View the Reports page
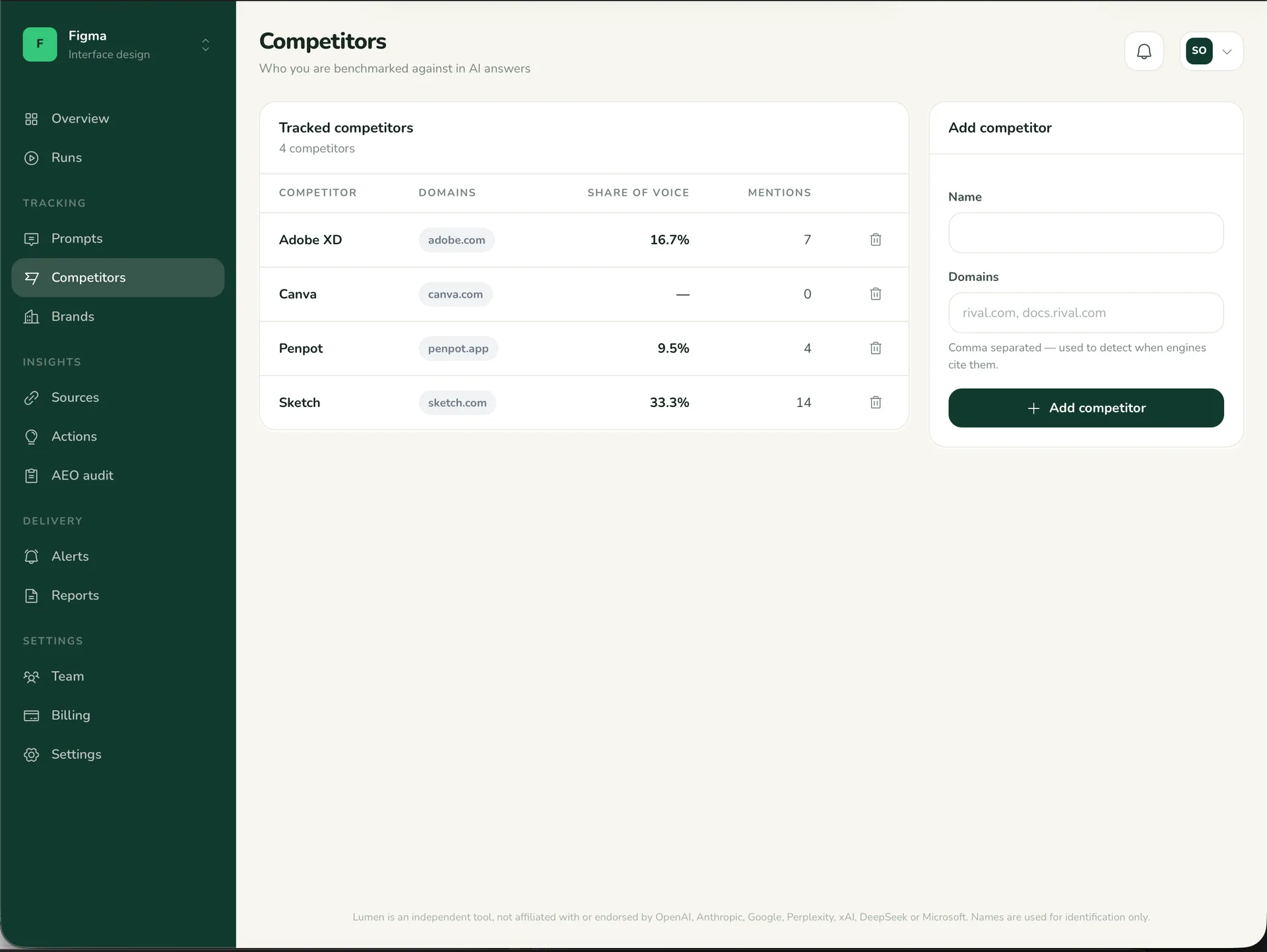1267x952 pixels. pyautogui.click(x=117, y=595)
